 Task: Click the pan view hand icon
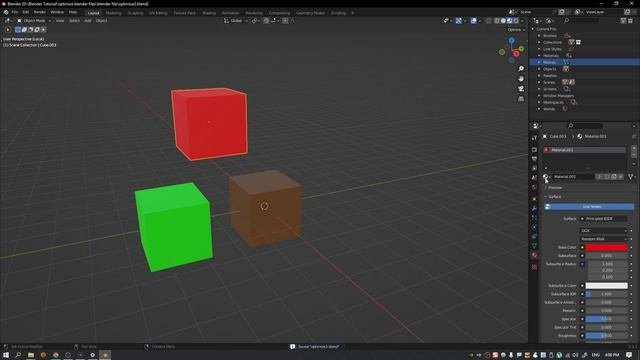(521, 79)
